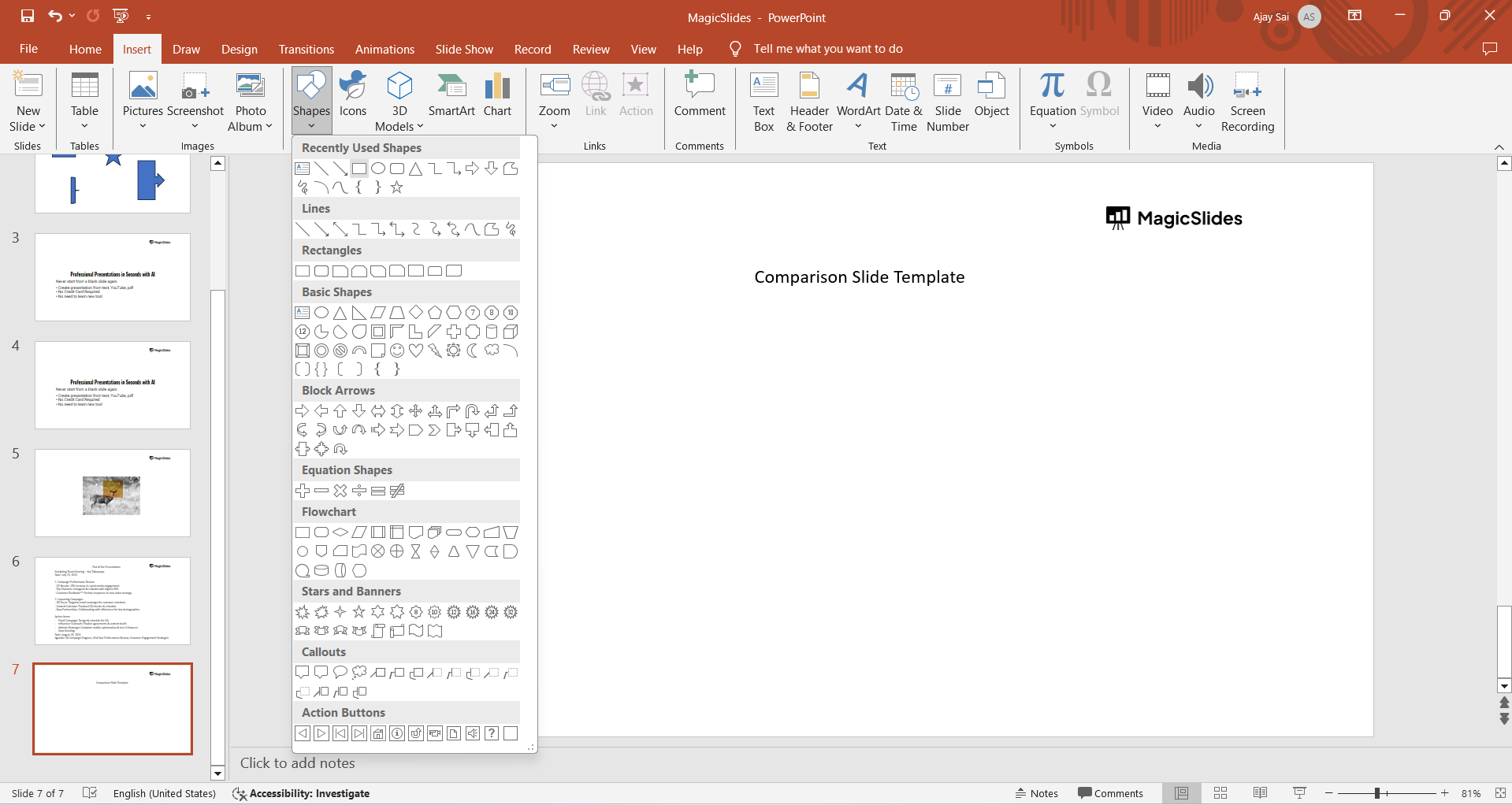Viewport: 1512px width, 805px height.
Task: Toggle the Notes pane in status bar
Action: coord(1037,793)
